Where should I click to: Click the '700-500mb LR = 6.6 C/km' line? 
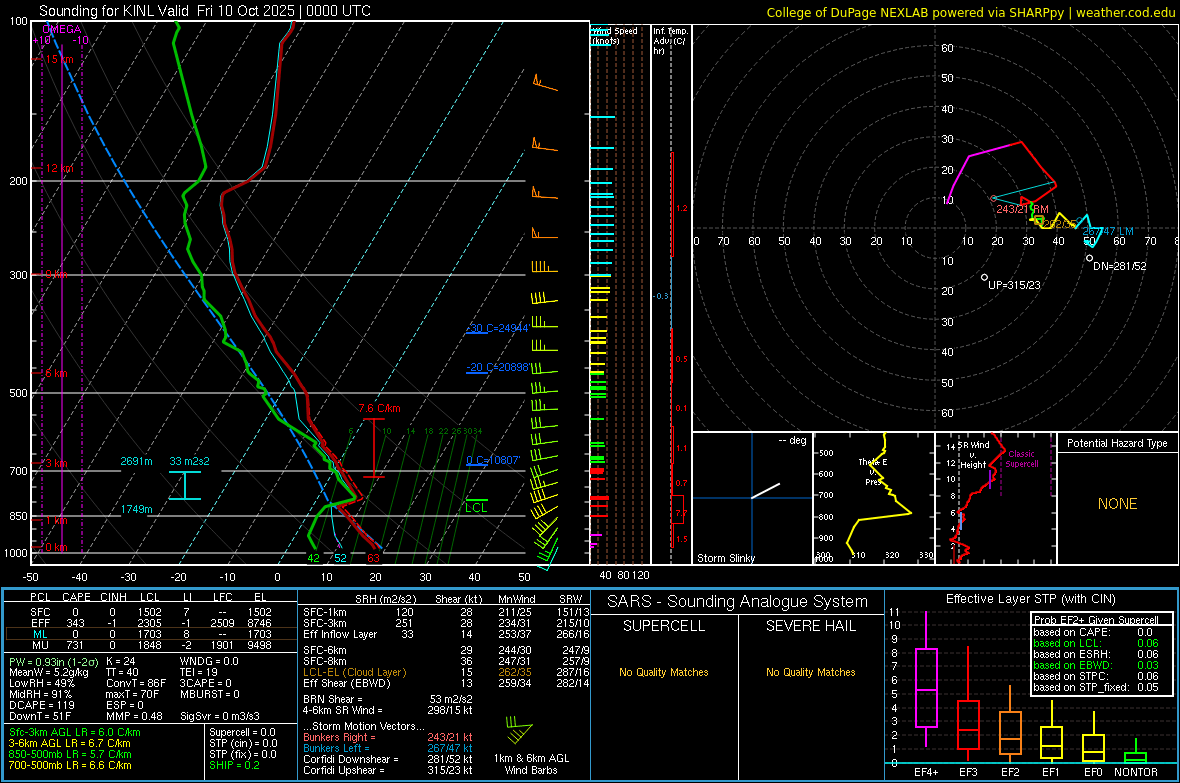pos(70,765)
